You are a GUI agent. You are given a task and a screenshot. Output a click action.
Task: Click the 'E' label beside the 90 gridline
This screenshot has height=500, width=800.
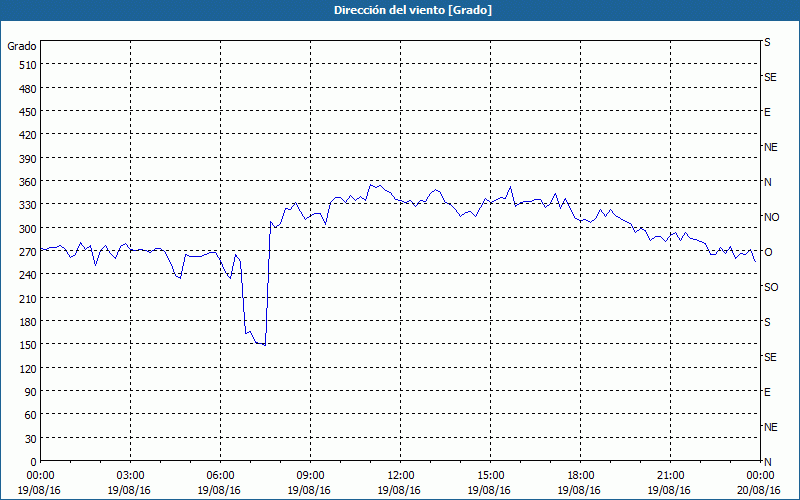click(767, 392)
